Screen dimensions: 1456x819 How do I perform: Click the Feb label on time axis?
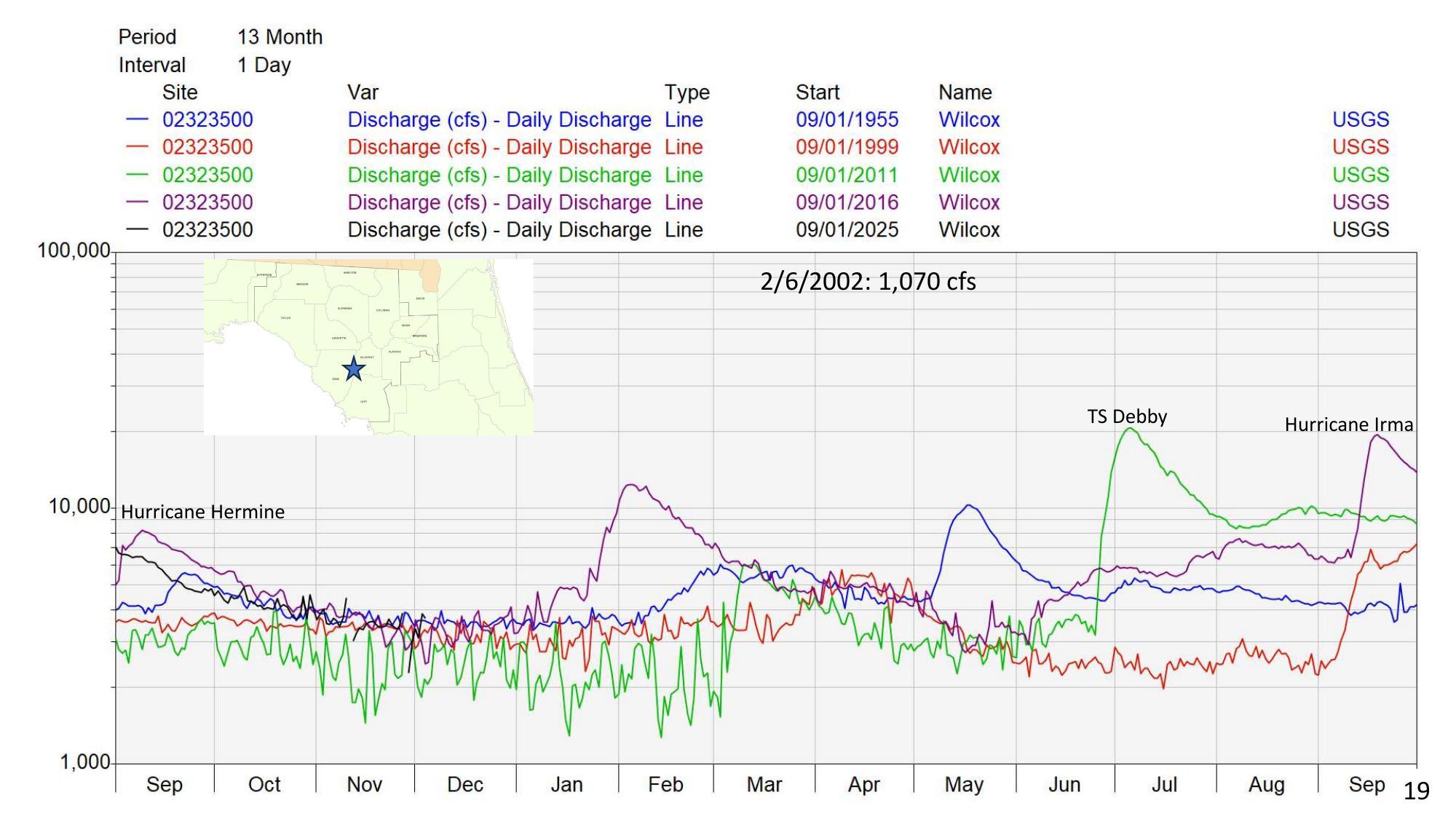[665, 784]
